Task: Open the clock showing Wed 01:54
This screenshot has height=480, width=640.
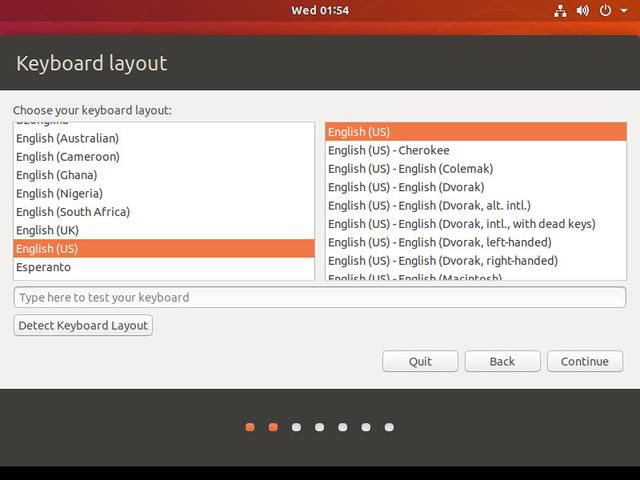Action: tap(320, 10)
